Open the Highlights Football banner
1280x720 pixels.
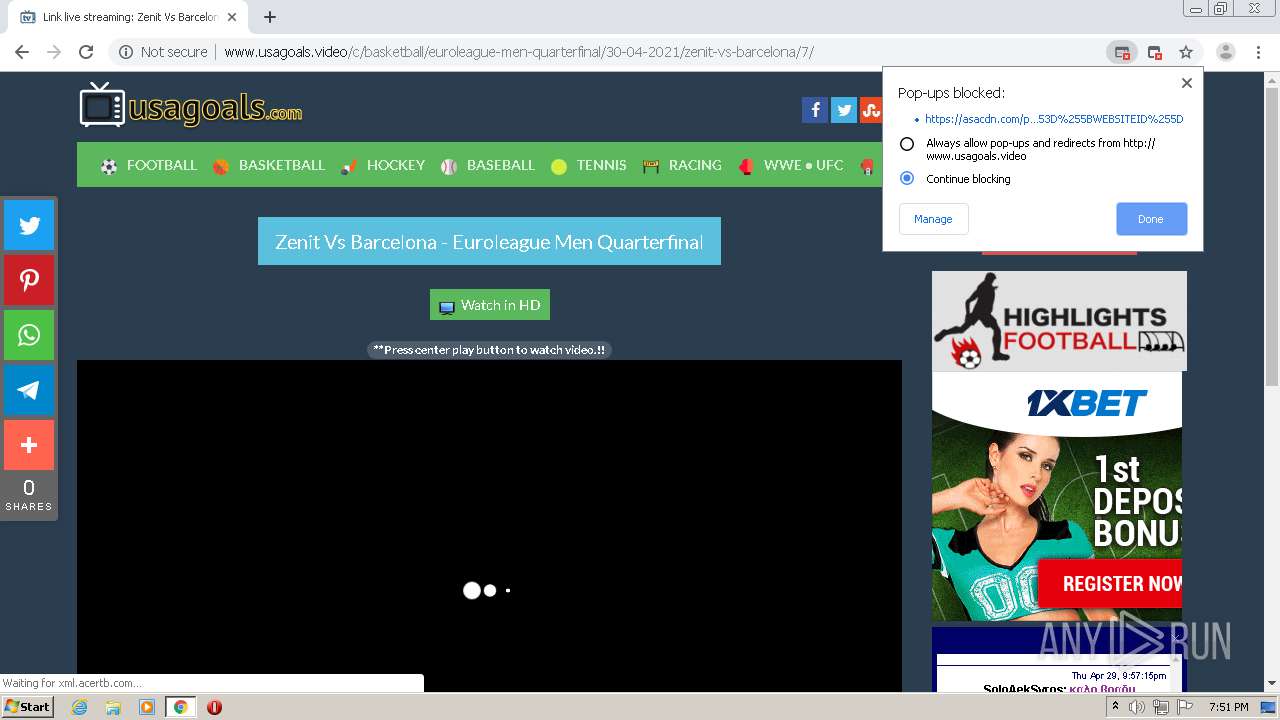tap(1059, 321)
